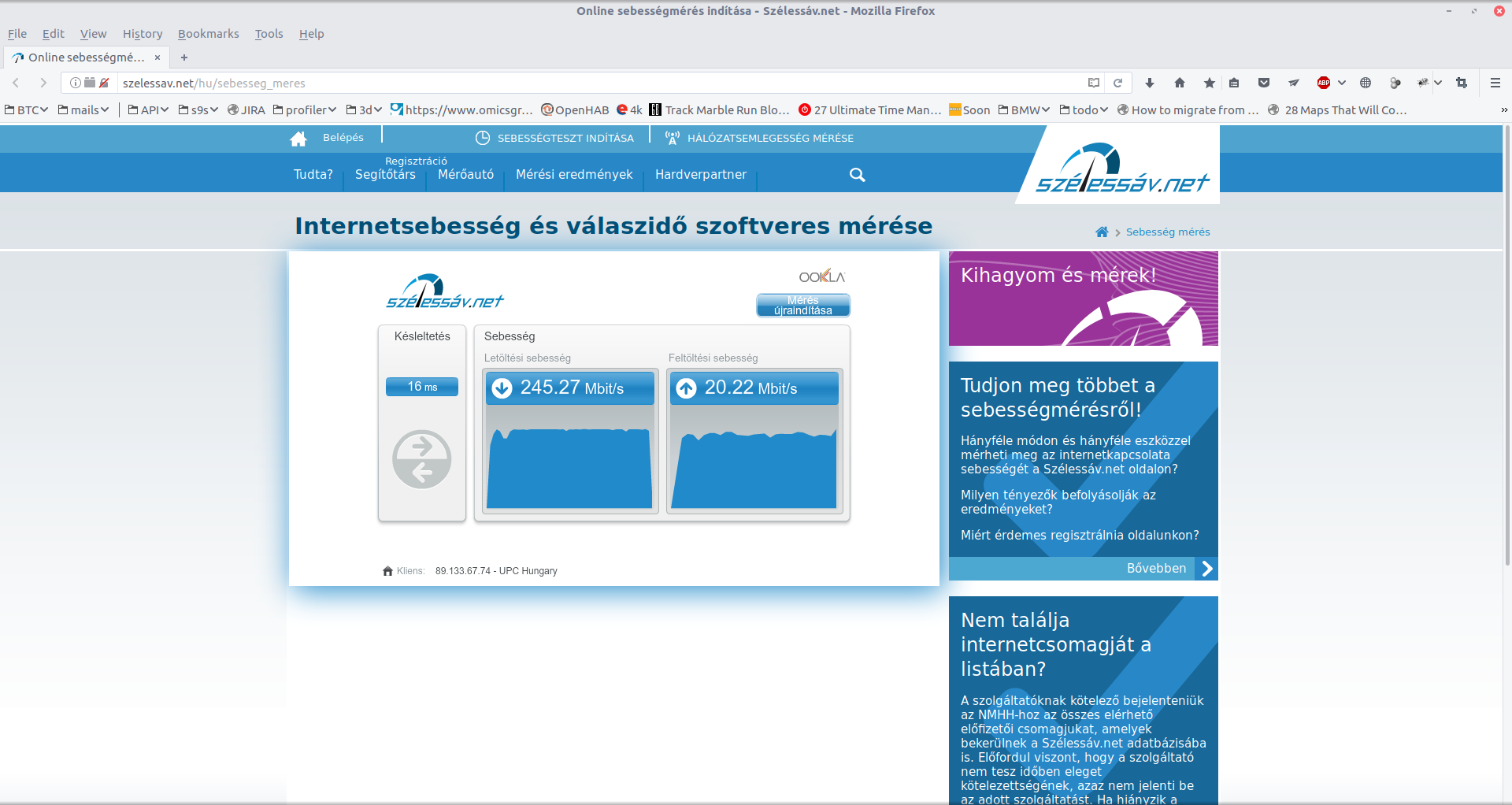This screenshot has width=1512, height=805.
Task: Toggle reader view icon in address bar
Action: click(x=1094, y=83)
